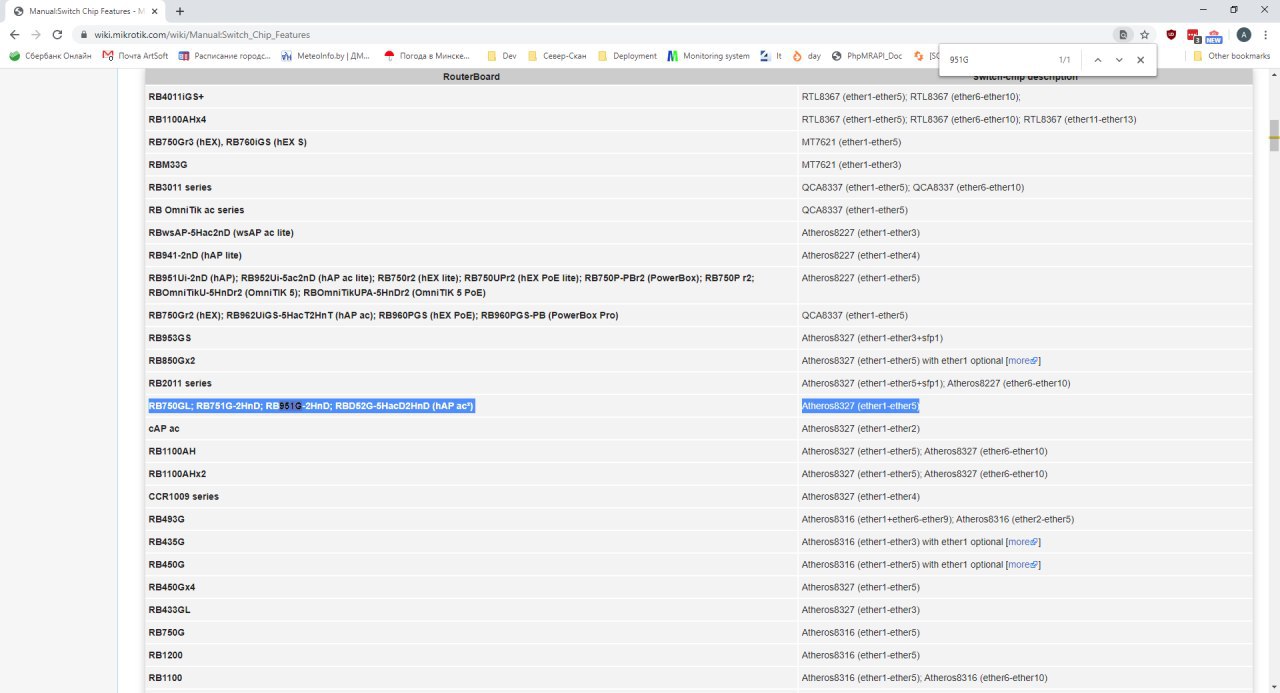
Task: Click the RBM33G cell
Action: pos(471,164)
